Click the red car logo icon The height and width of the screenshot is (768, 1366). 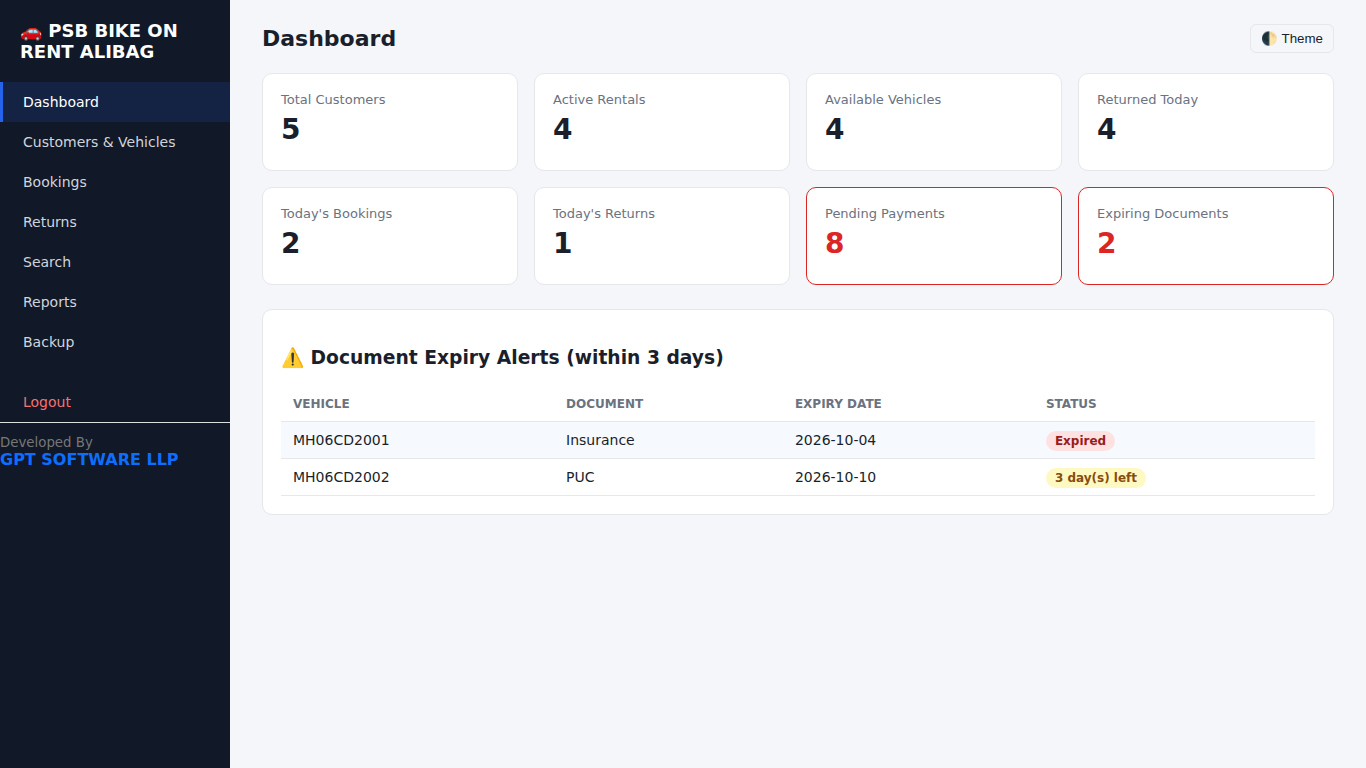point(31,31)
